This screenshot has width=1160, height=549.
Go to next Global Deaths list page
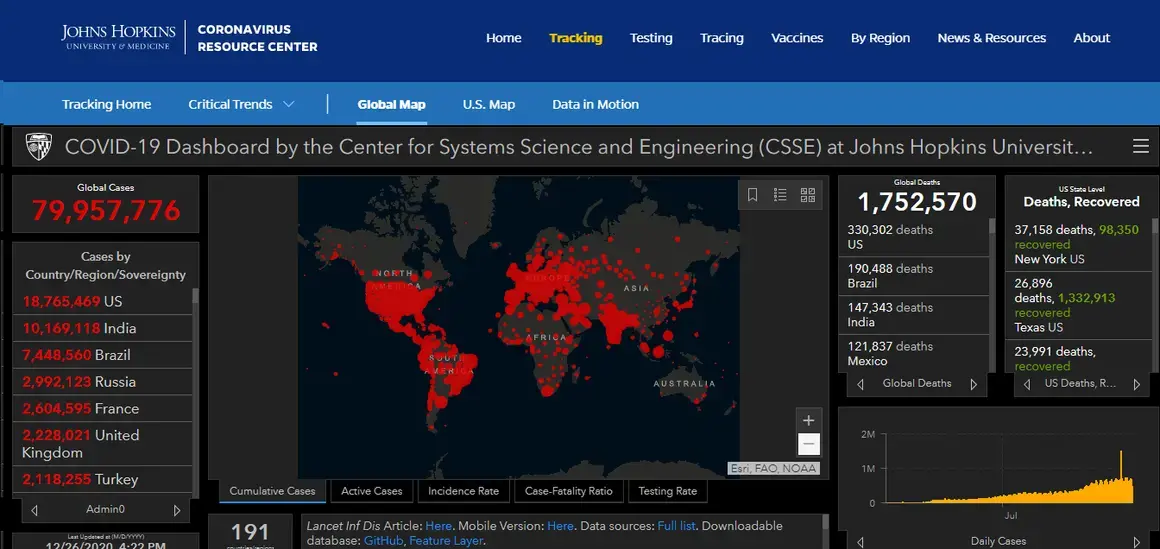[x=973, y=384]
